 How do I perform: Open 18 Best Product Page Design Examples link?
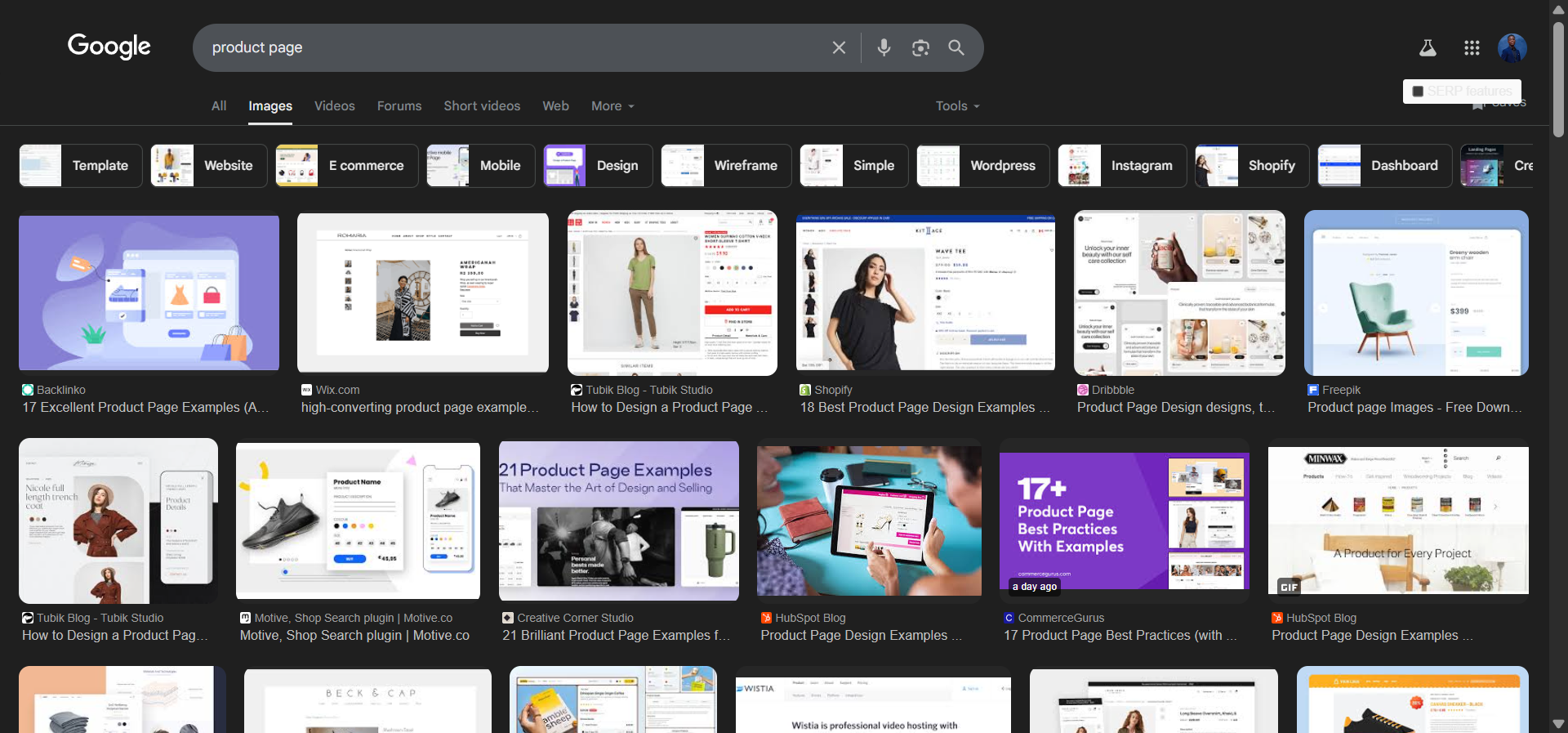point(924,407)
